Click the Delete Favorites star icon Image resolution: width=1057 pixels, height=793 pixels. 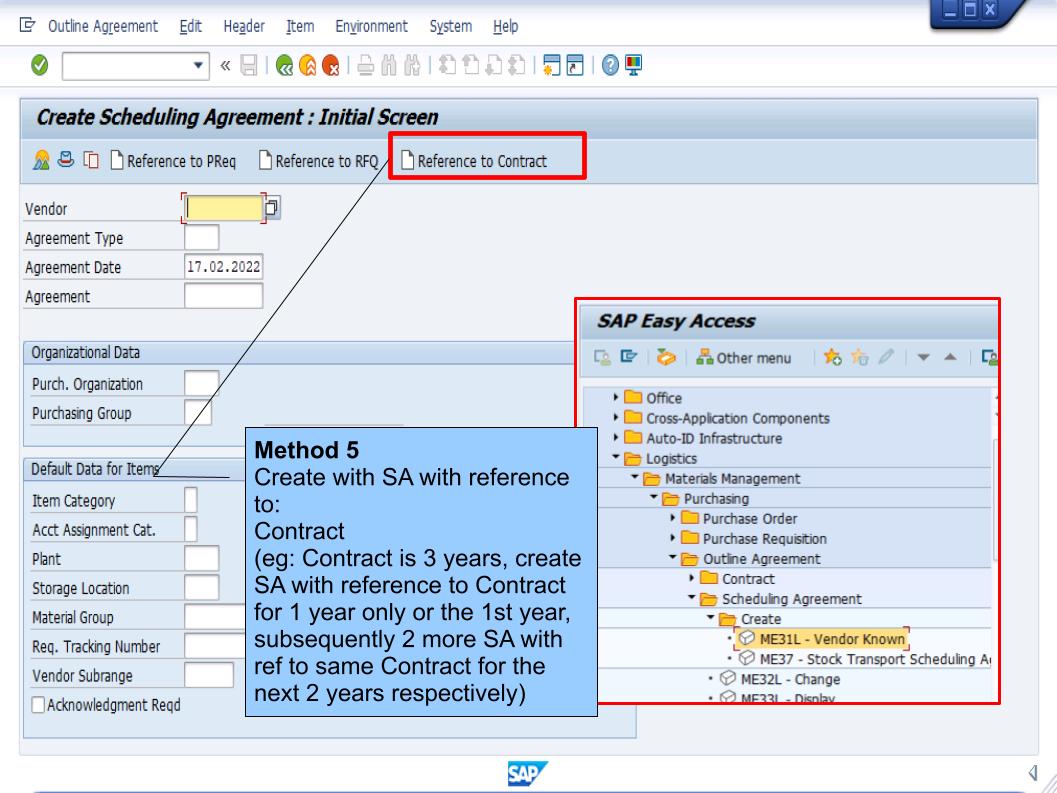859,357
